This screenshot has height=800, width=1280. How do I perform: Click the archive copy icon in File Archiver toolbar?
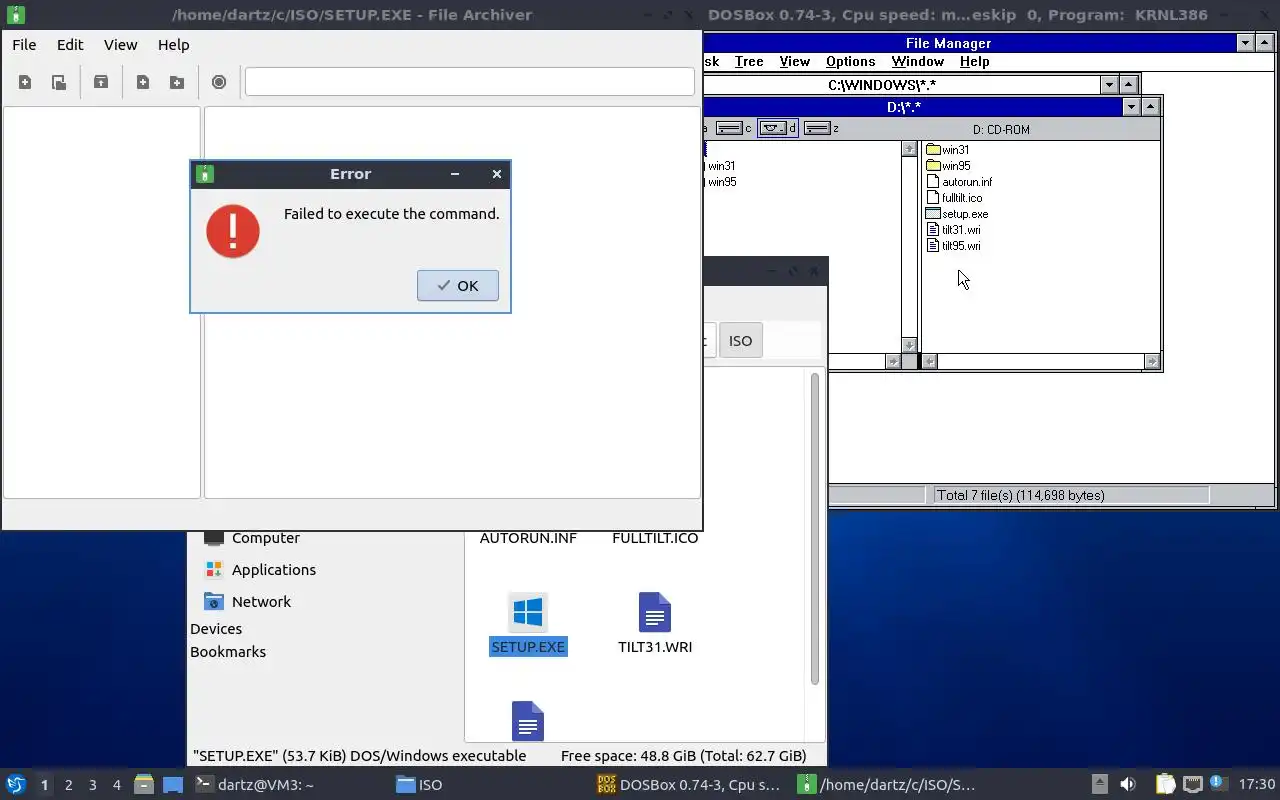(59, 82)
